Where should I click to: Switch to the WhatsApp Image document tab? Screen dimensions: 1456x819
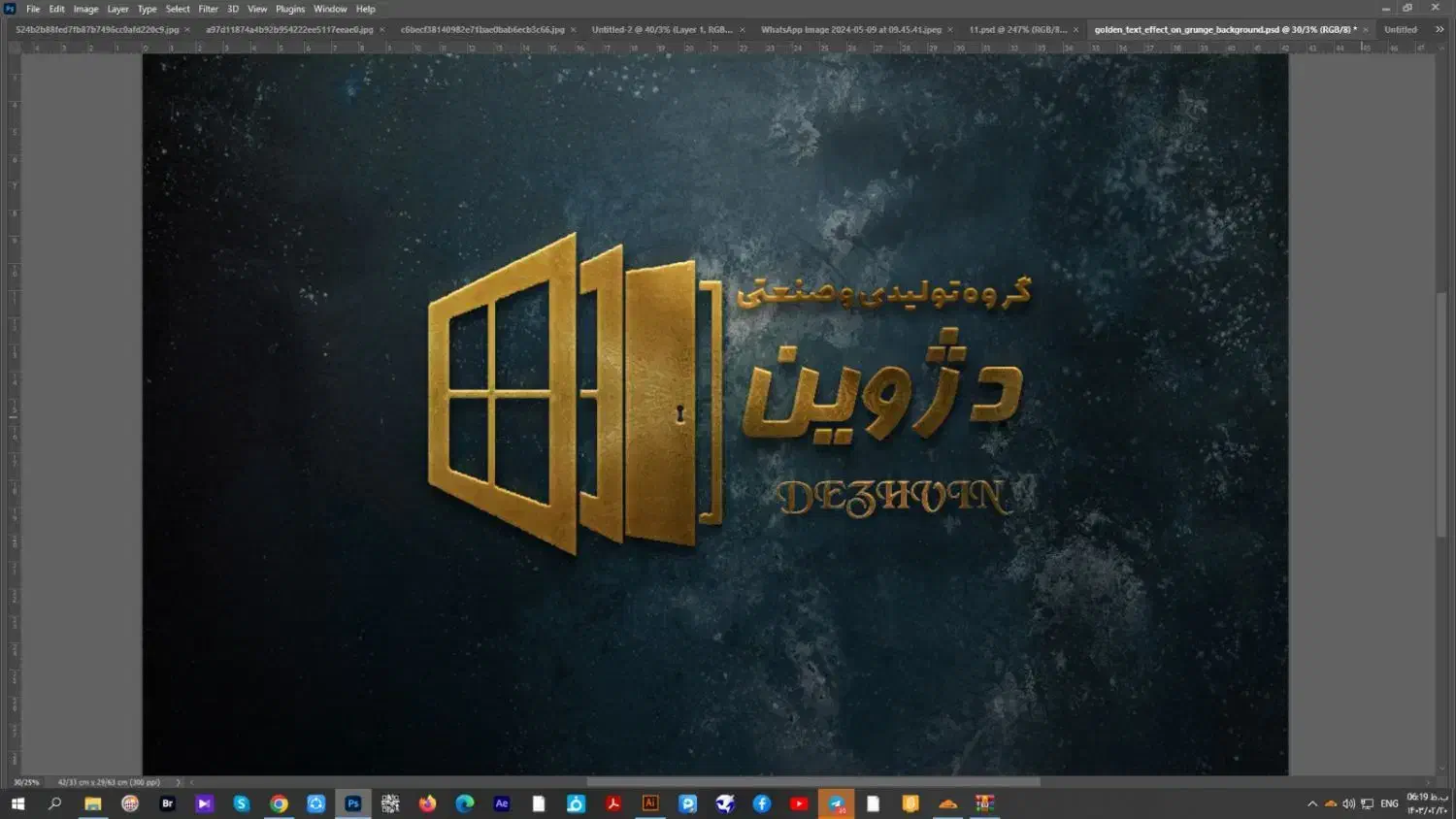[x=850, y=30]
